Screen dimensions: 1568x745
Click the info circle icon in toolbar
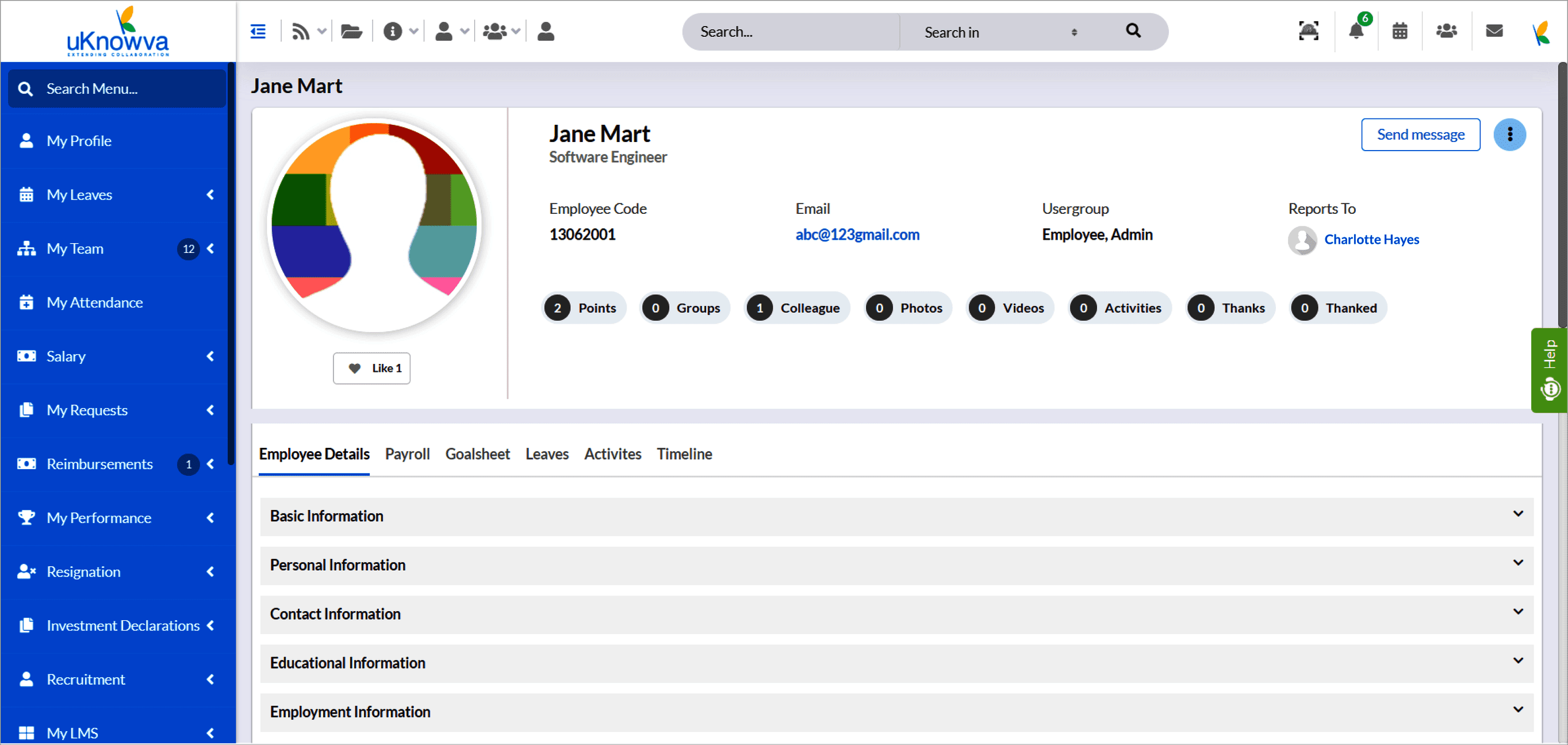pos(393,31)
